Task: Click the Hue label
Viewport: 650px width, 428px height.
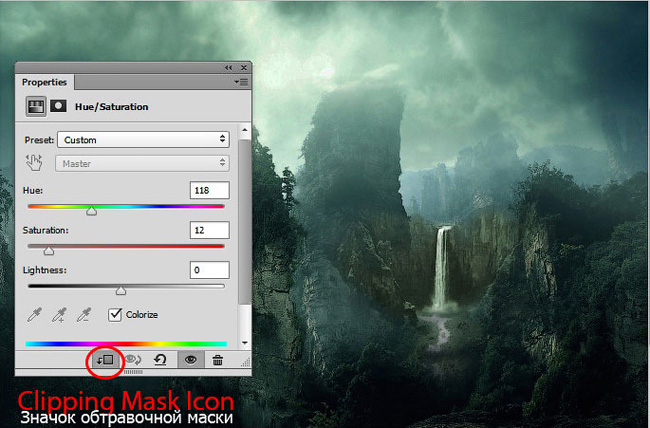Action: (33, 191)
